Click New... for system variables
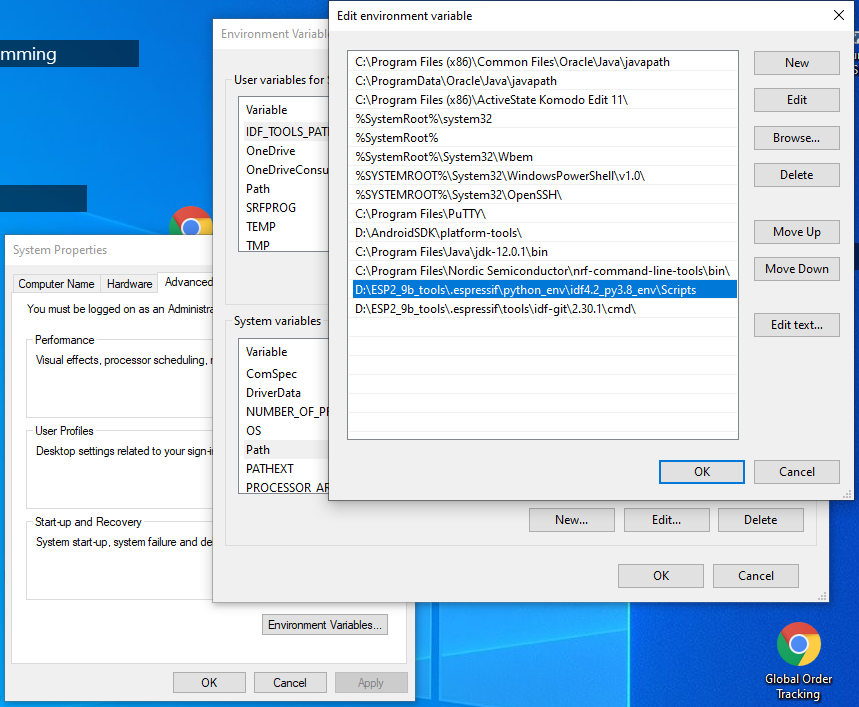Viewport: 859px width, 707px height. click(571, 520)
